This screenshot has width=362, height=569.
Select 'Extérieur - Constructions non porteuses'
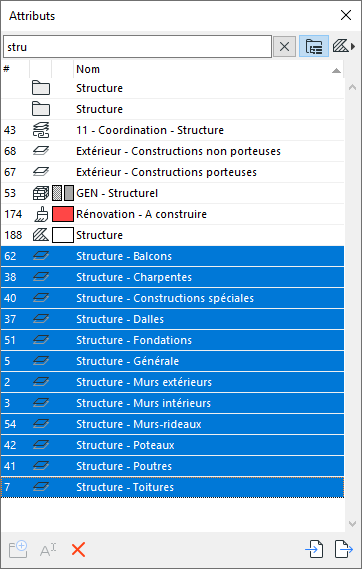(x=178, y=151)
